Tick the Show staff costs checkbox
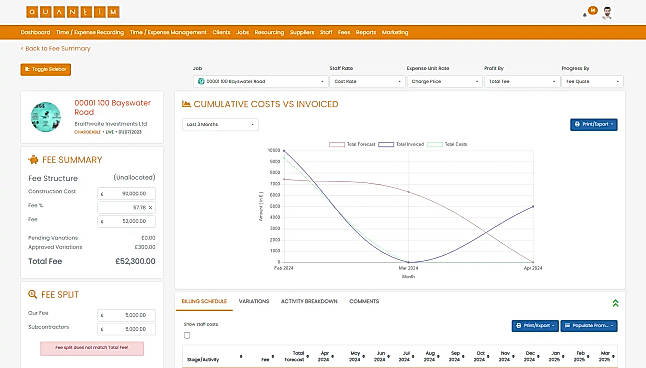The width and height of the screenshot is (646, 368). pyautogui.click(x=187, y=335)
